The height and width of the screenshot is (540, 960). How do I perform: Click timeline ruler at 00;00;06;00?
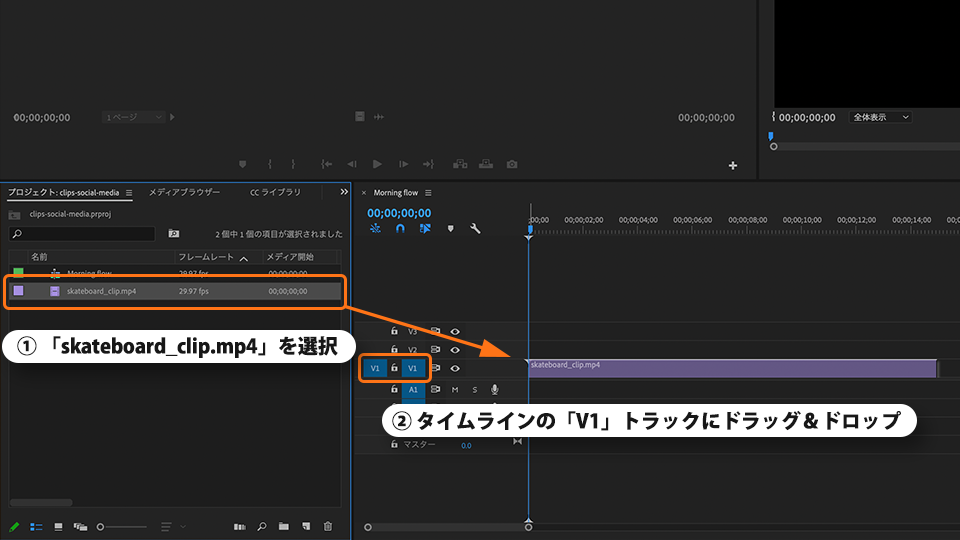[692, 220]
